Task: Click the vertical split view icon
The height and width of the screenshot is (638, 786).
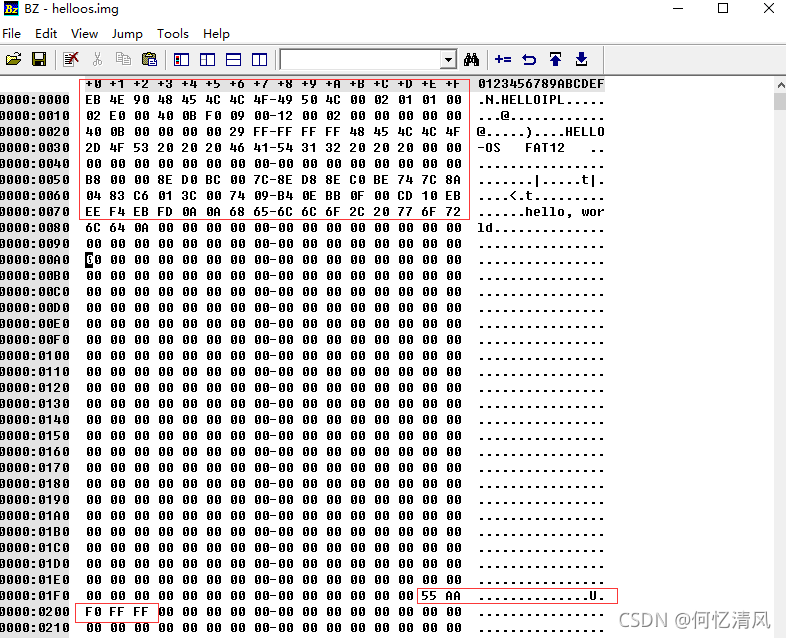Action: tap(260, 60)
